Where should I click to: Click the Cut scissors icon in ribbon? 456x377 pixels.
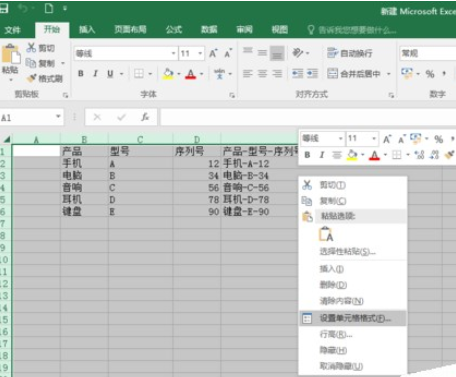point(31,48)
